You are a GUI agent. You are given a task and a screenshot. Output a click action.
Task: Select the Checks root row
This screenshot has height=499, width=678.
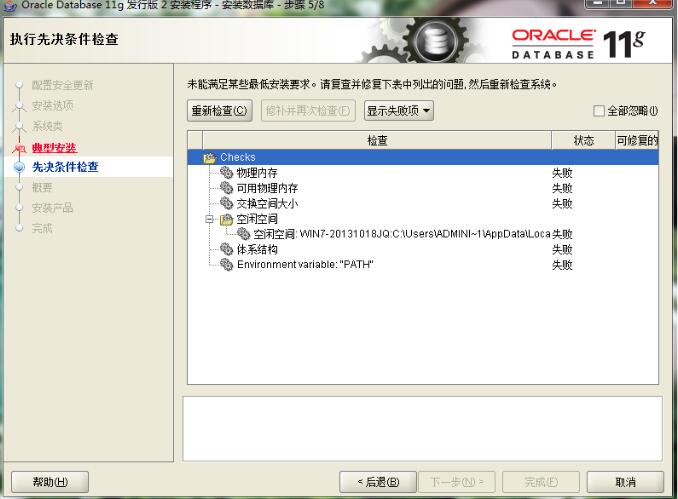coord(423,157)
